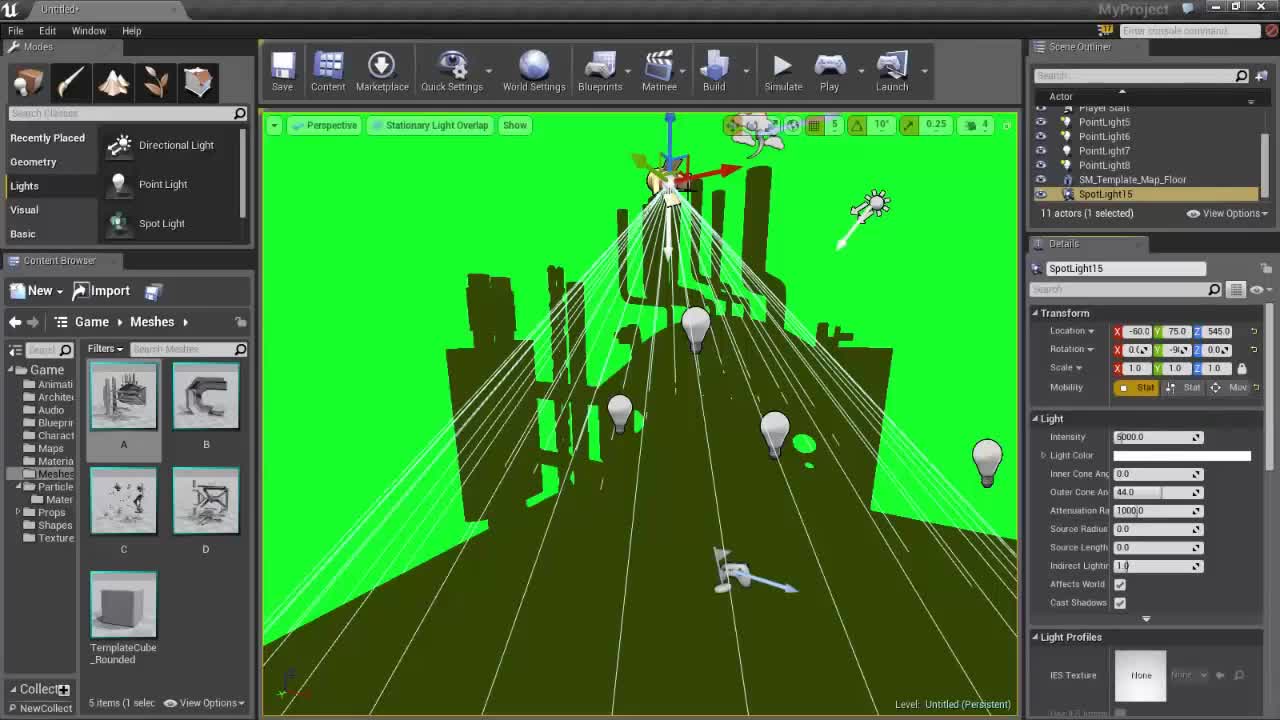The image size is (1280, 720).
Task: Toggle grid snapping in viewport toolbar
Action: (814, 125)
